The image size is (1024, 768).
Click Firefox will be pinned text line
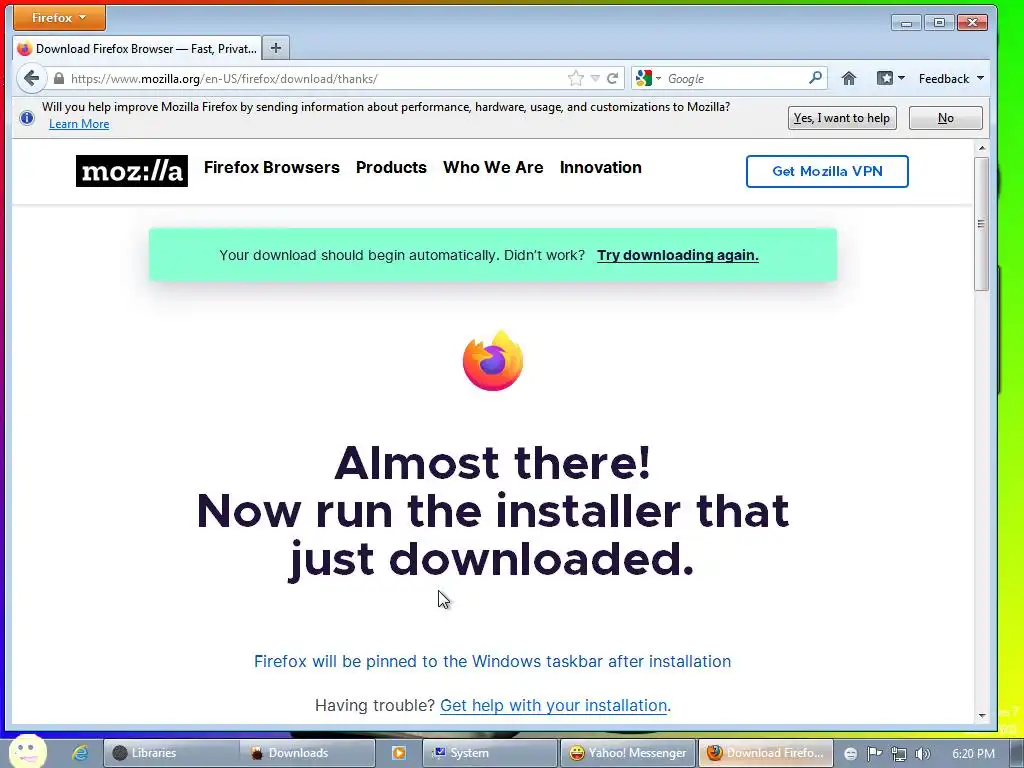coord(492,661)
